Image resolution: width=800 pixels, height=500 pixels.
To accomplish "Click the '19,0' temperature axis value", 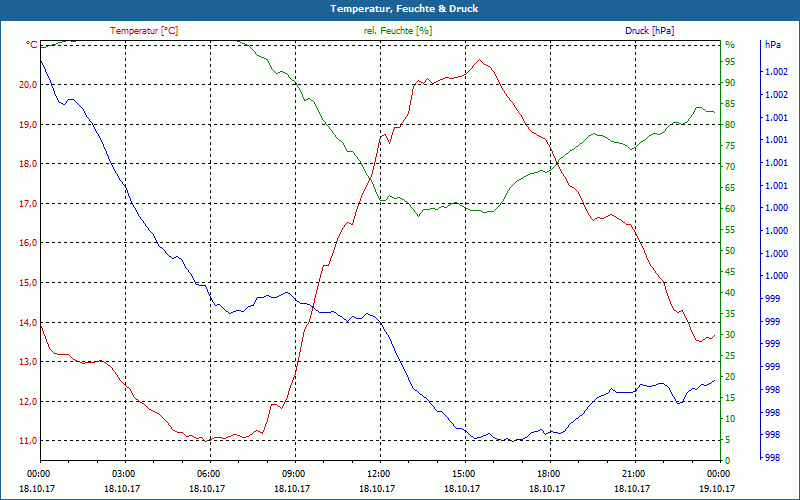I will coord(28,124).
